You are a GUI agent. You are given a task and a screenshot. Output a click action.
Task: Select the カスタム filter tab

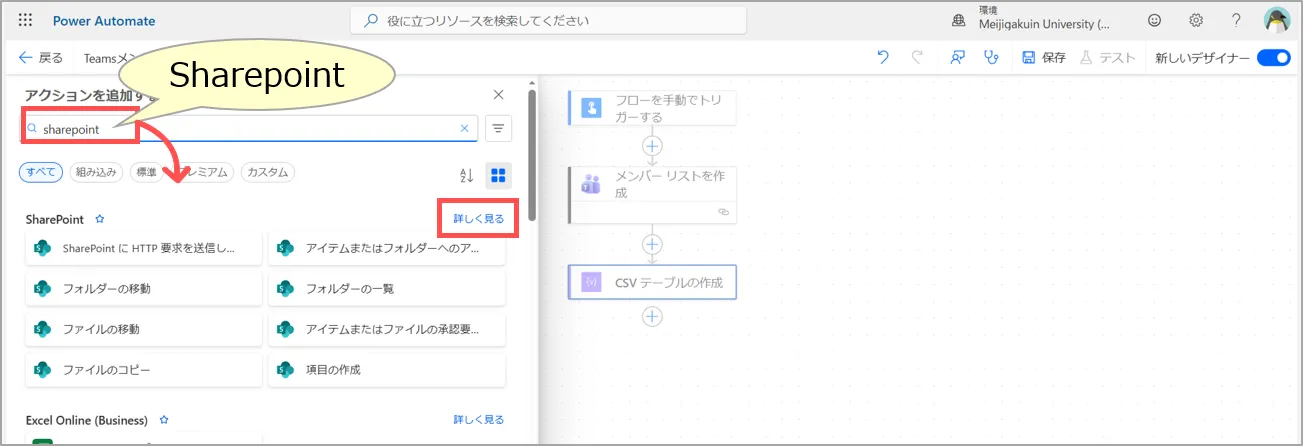click(268, 173)
